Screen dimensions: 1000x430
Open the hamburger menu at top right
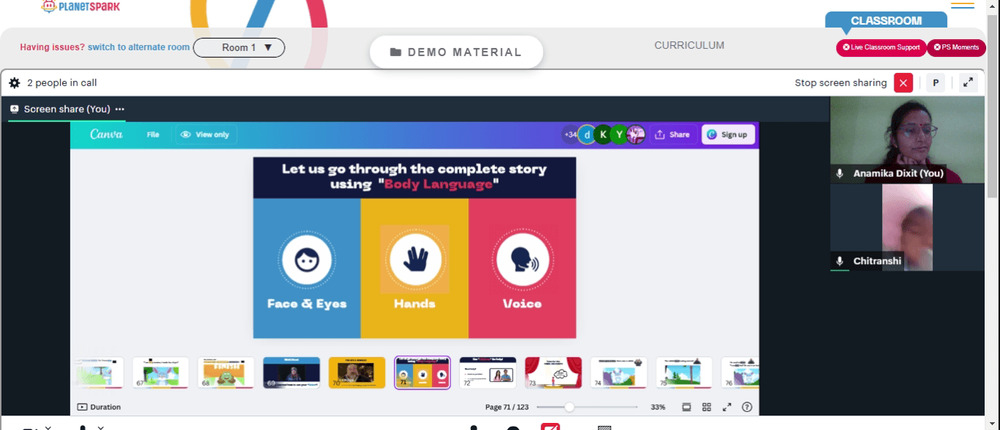tap(963, 6)
